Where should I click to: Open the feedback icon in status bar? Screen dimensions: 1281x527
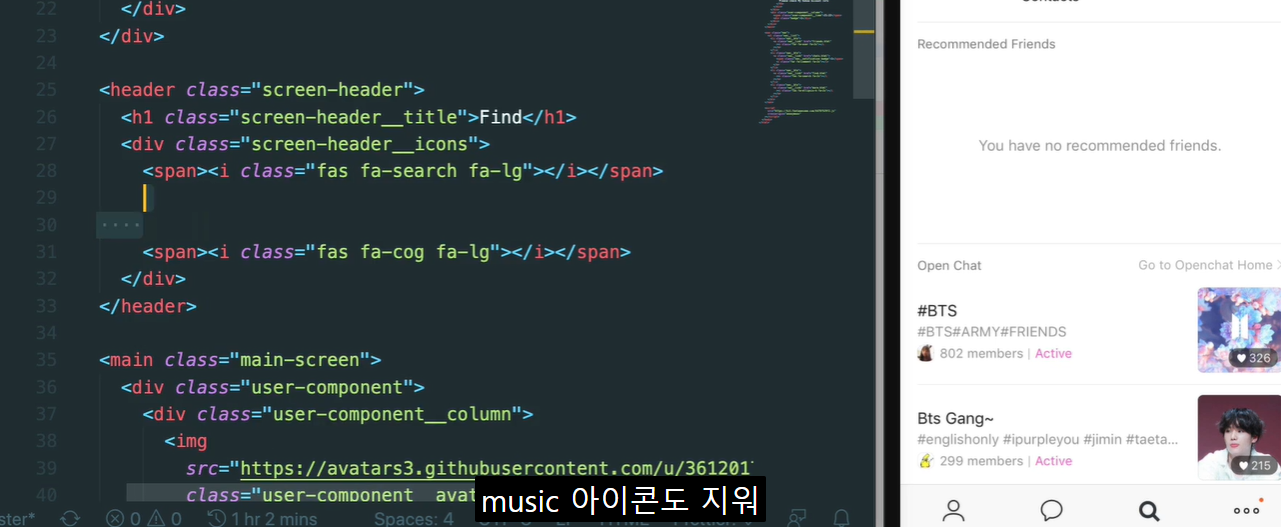[797, 518]
